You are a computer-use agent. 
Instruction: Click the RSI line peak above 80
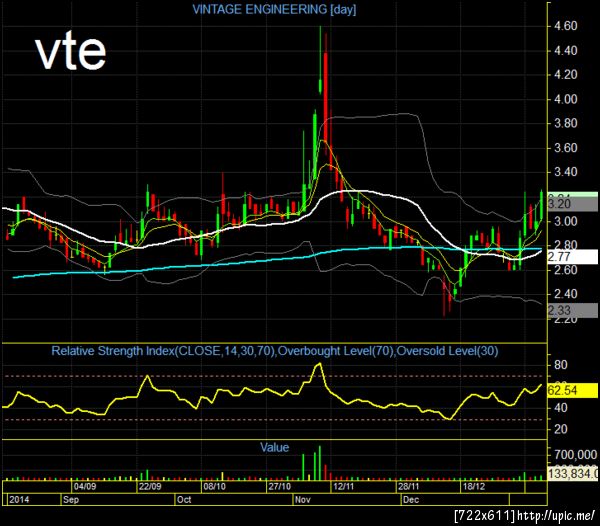319,365
